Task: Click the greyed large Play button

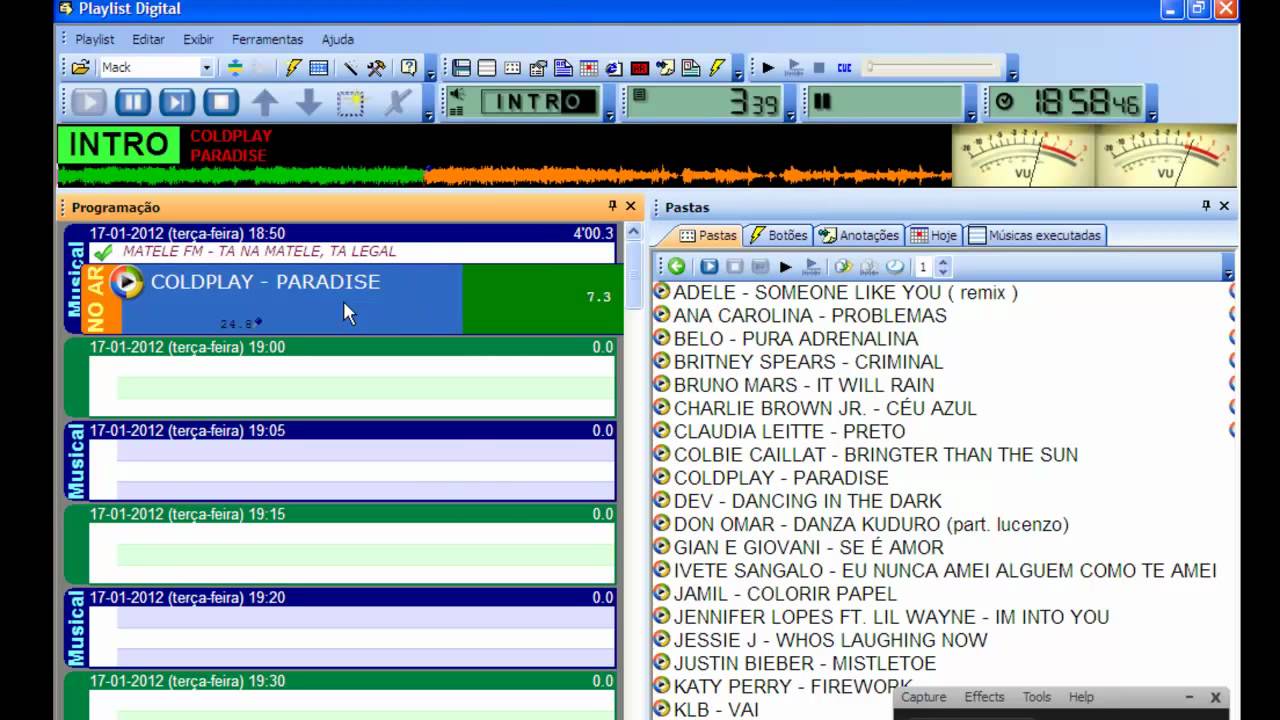Action: pos(88,102)
